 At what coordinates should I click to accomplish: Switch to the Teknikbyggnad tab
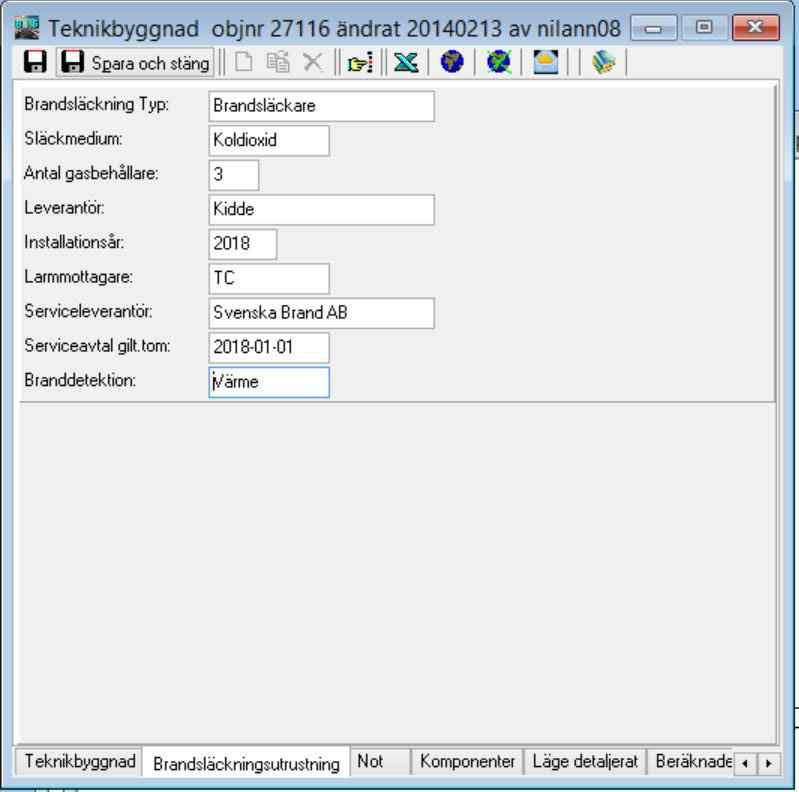79,761
